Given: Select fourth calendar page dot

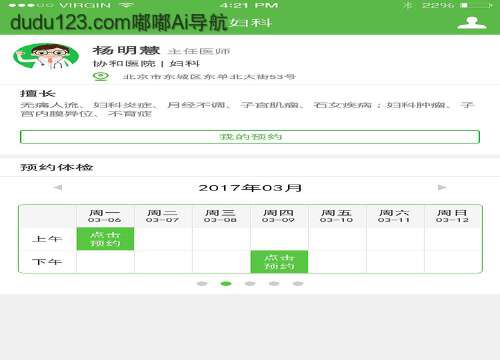Looking at the screenshot, I should 274,284.
